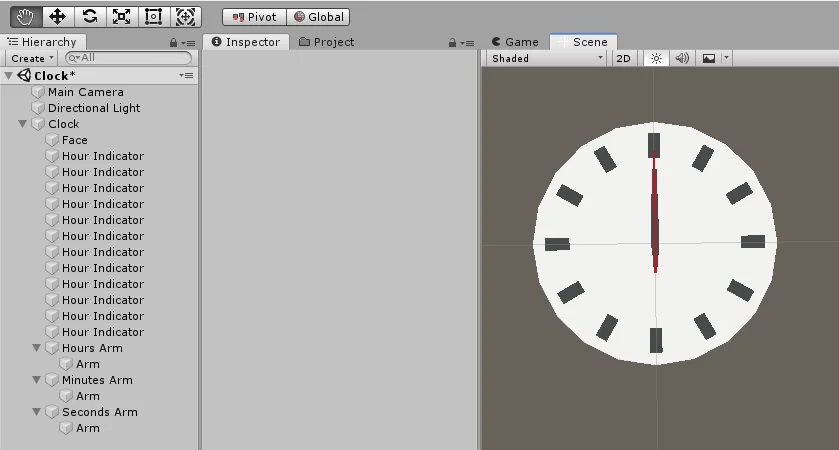Toggle scene effects image icon
Image resolution: width=839 pixels, height=450 pixels.
click(709, 58)
